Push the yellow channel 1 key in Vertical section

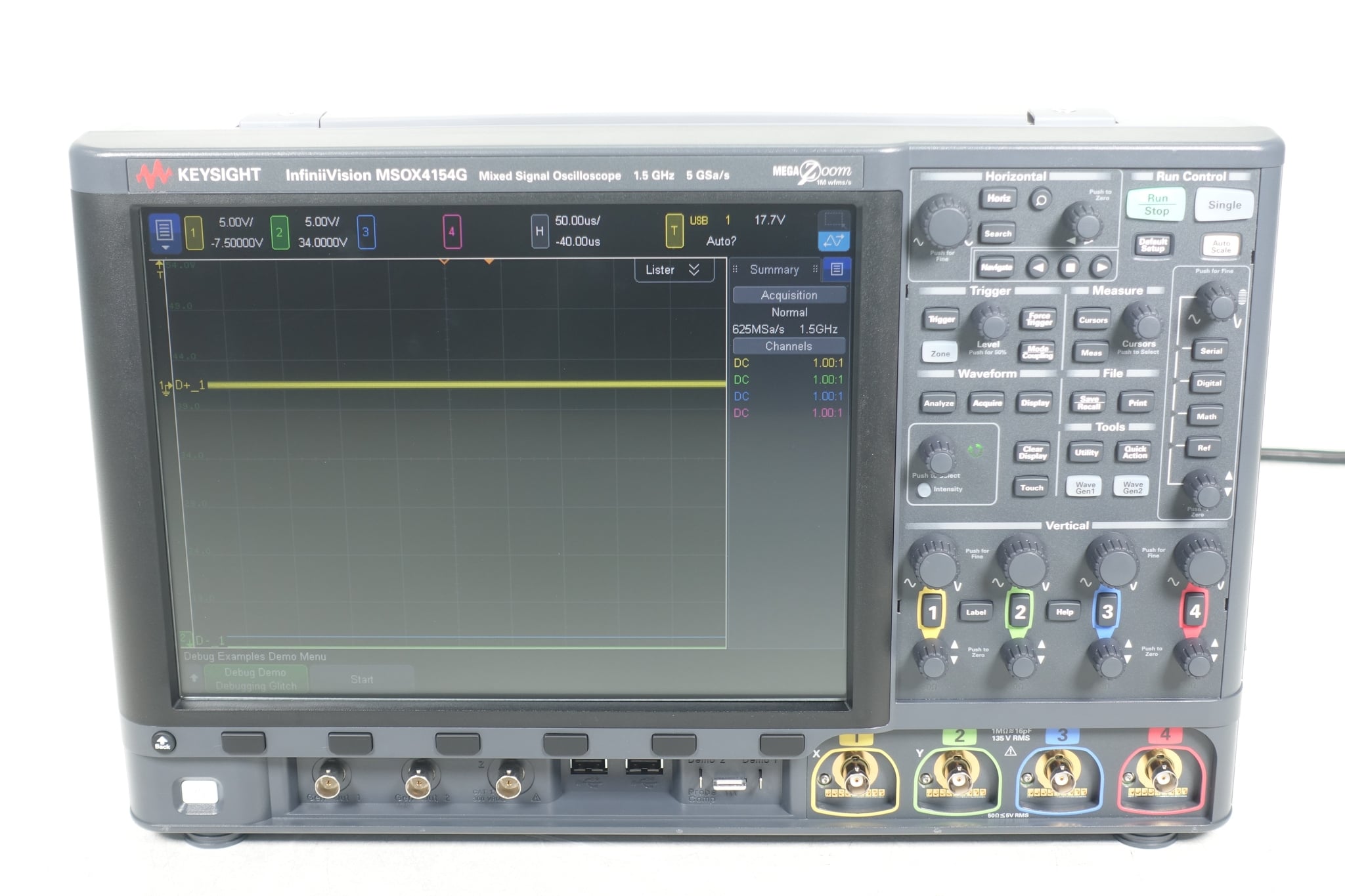point(931,612)
